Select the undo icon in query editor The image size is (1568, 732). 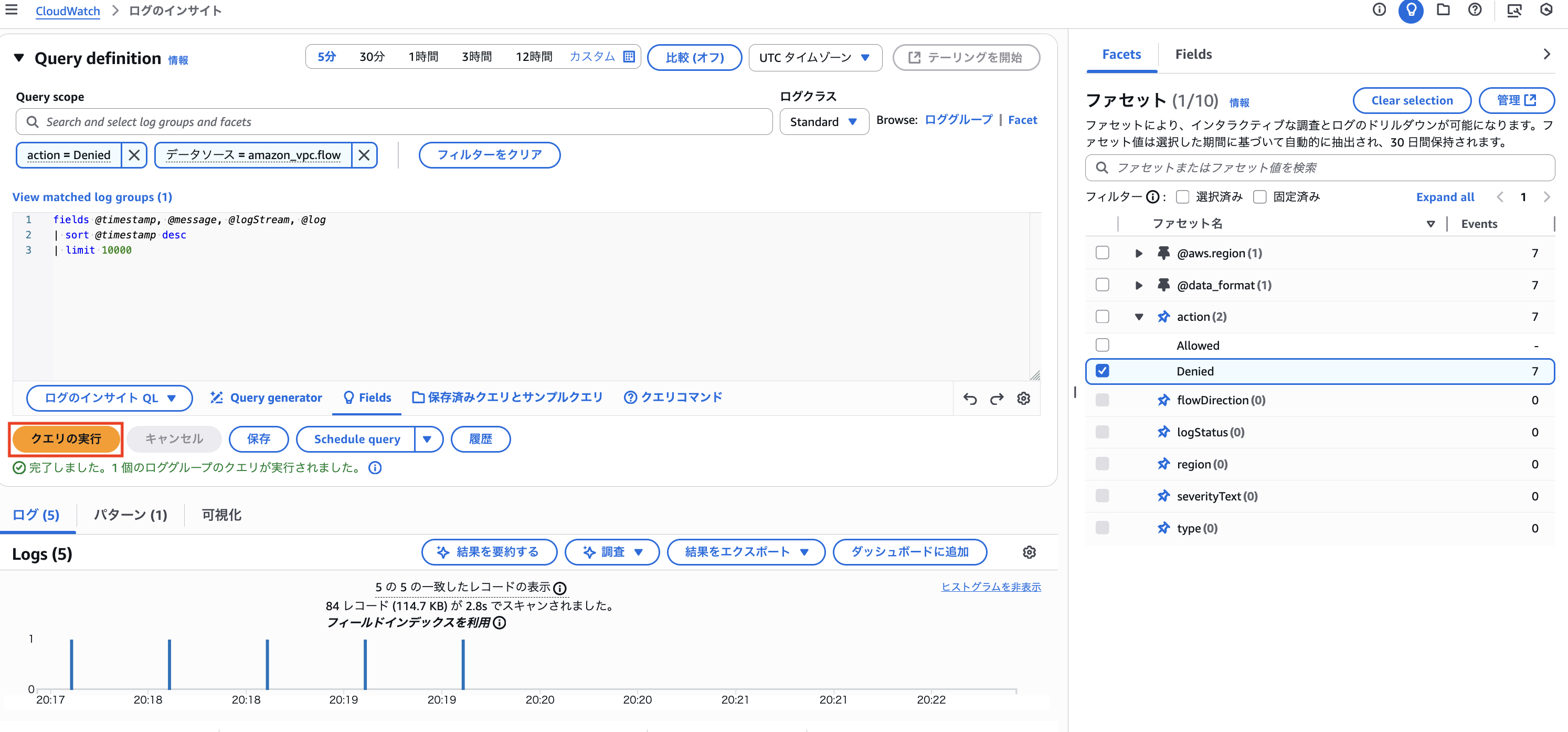coord(971,398)
